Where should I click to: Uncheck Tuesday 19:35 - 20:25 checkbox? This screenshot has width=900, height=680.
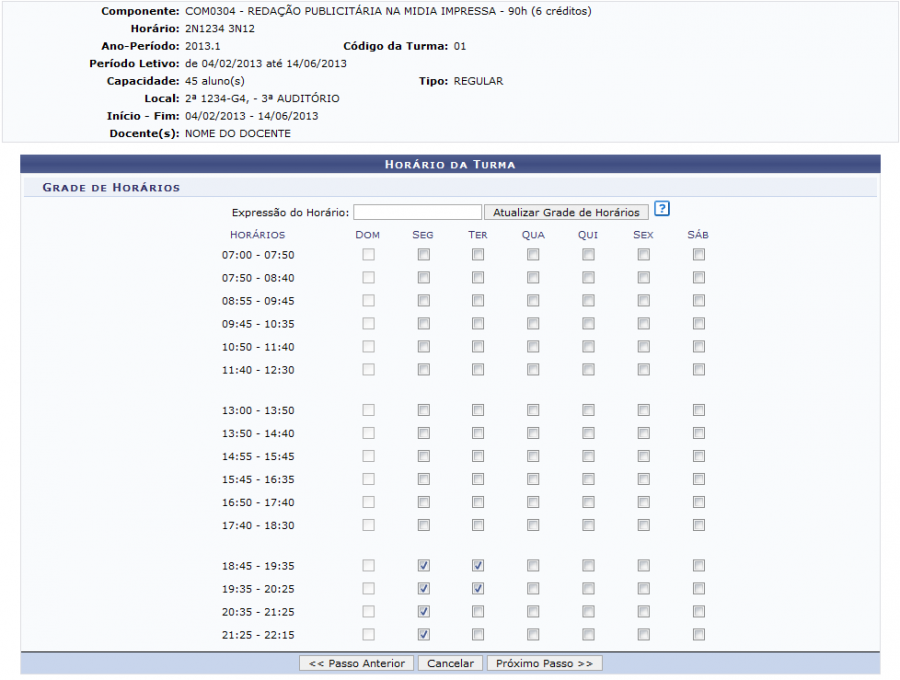tap(478, 589)
